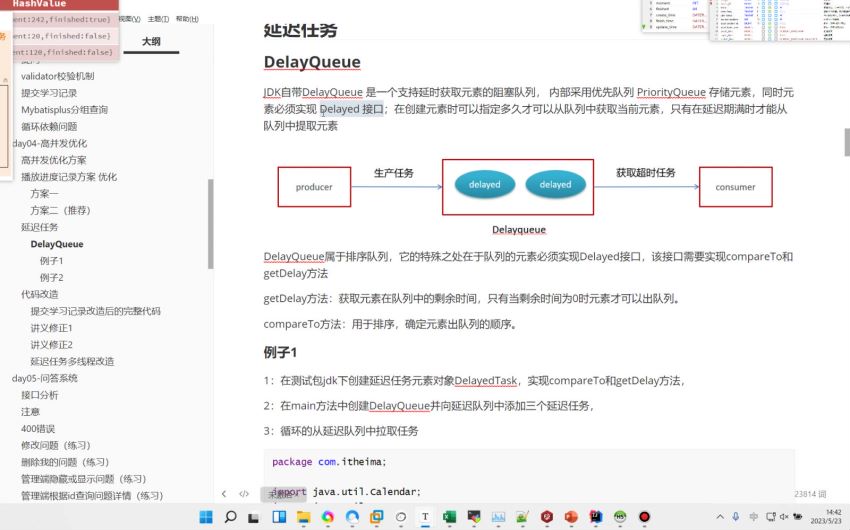The width and height of the screenshot is (850, 530).
Task: Toggle the sidebar with the < icon
Action: coord(224,494)
